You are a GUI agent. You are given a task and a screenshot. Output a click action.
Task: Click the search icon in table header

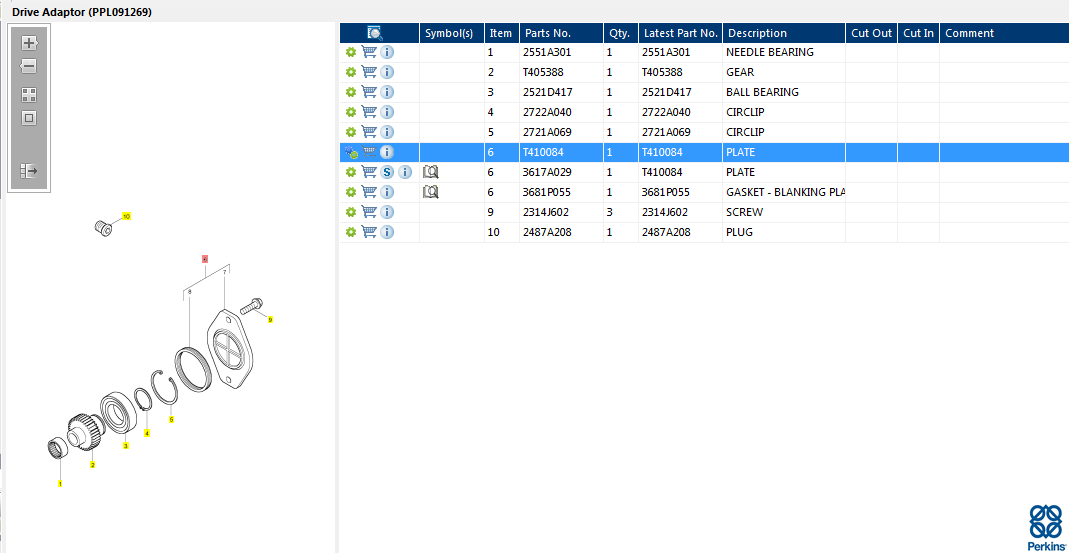[375, 33]
